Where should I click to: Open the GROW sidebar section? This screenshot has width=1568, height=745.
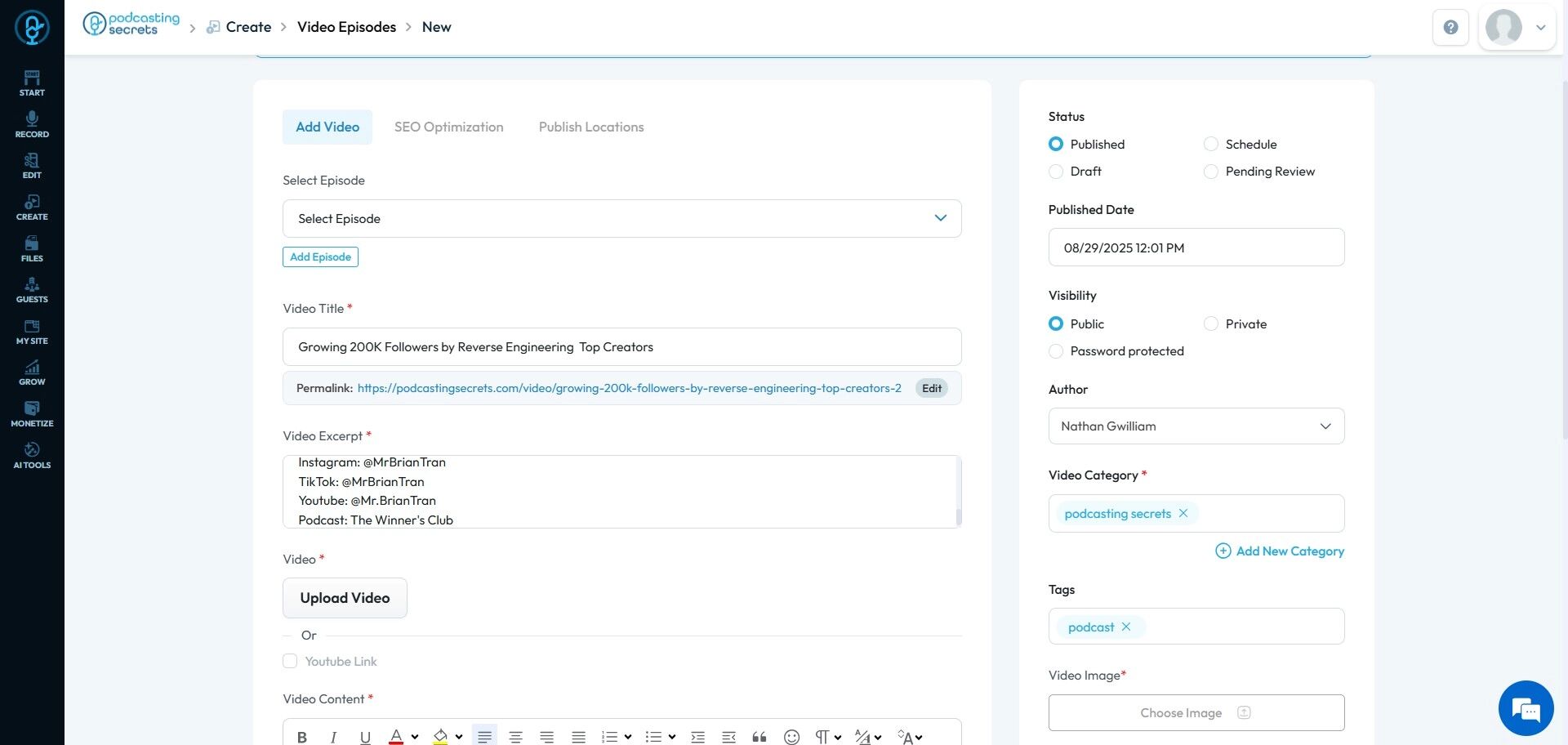pyautogui.click(x=32, y=372)
